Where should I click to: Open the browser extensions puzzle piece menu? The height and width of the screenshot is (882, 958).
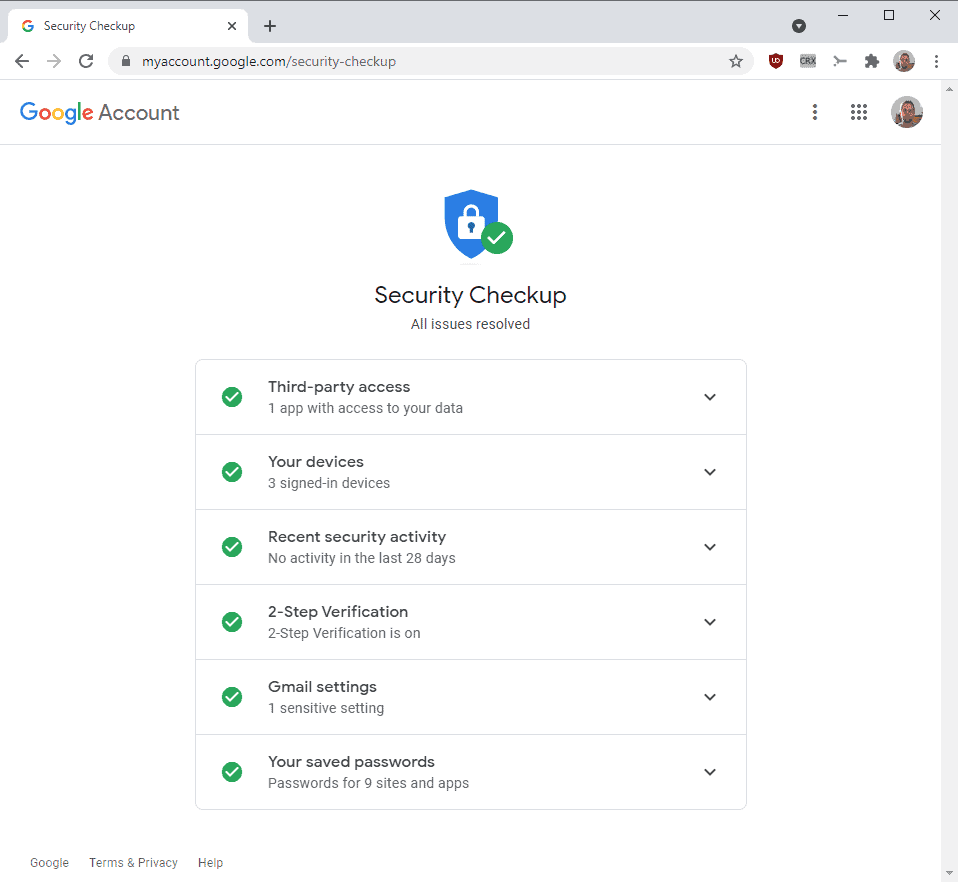coord(871,61)
